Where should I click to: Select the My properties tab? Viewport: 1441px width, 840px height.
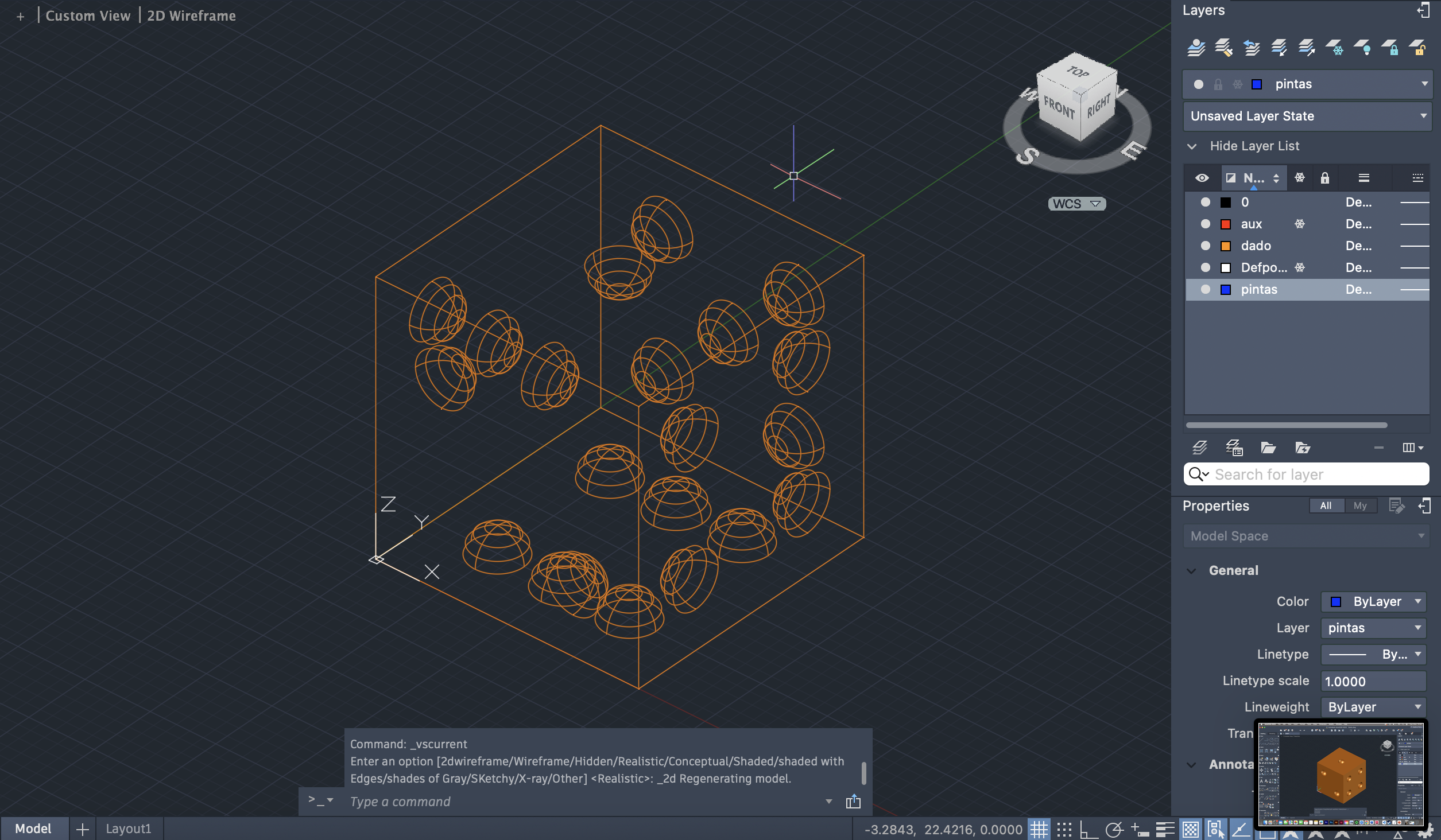pos(1359,505)
